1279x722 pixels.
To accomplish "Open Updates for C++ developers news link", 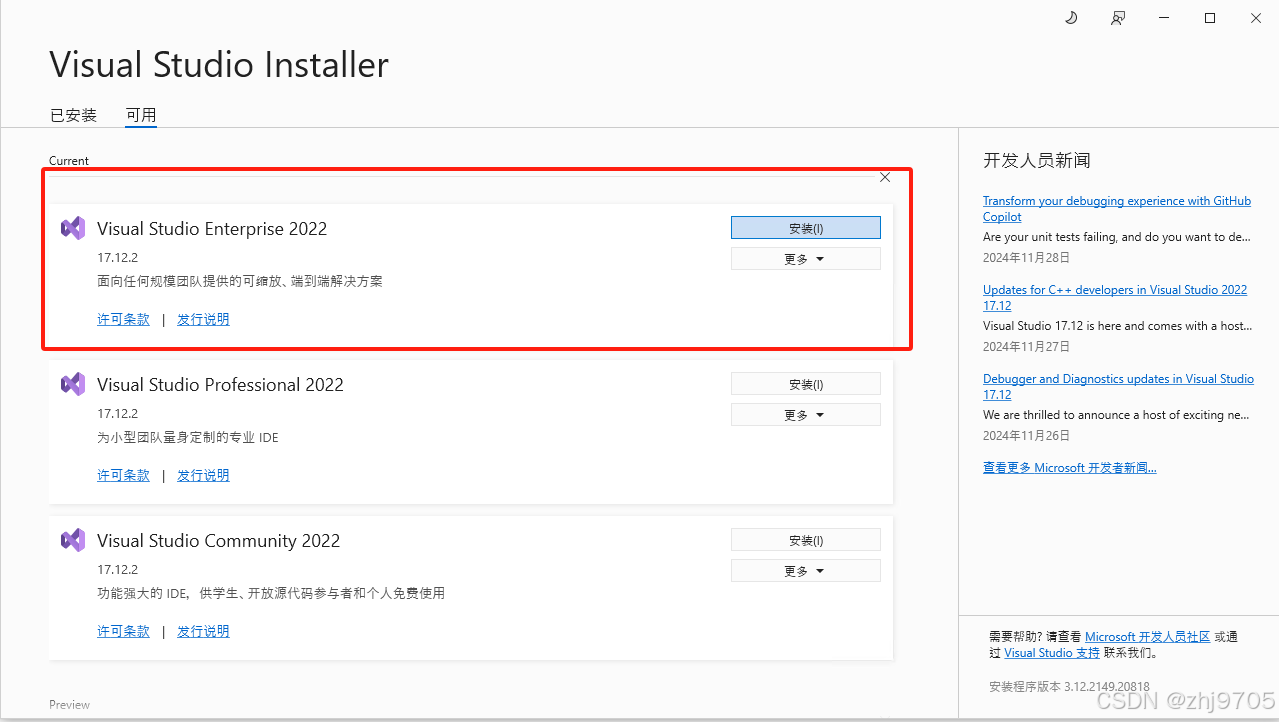I will [1115, 298].
